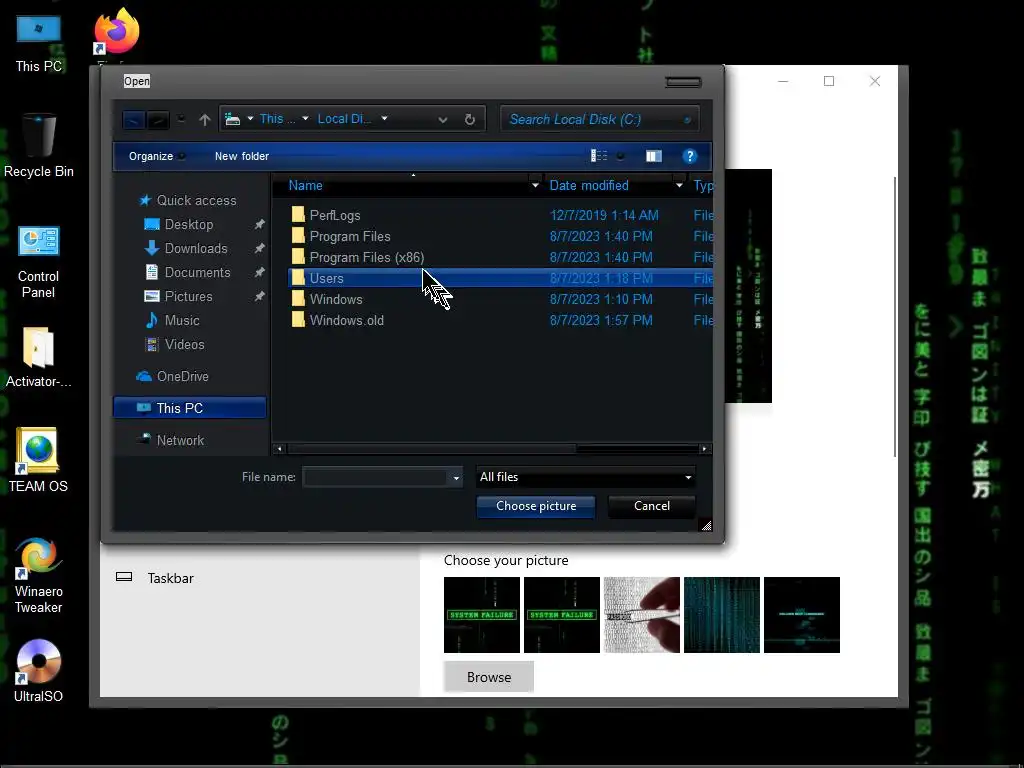Change view layout icon in toolbar

pyautogui.click(x=599, y=155)
